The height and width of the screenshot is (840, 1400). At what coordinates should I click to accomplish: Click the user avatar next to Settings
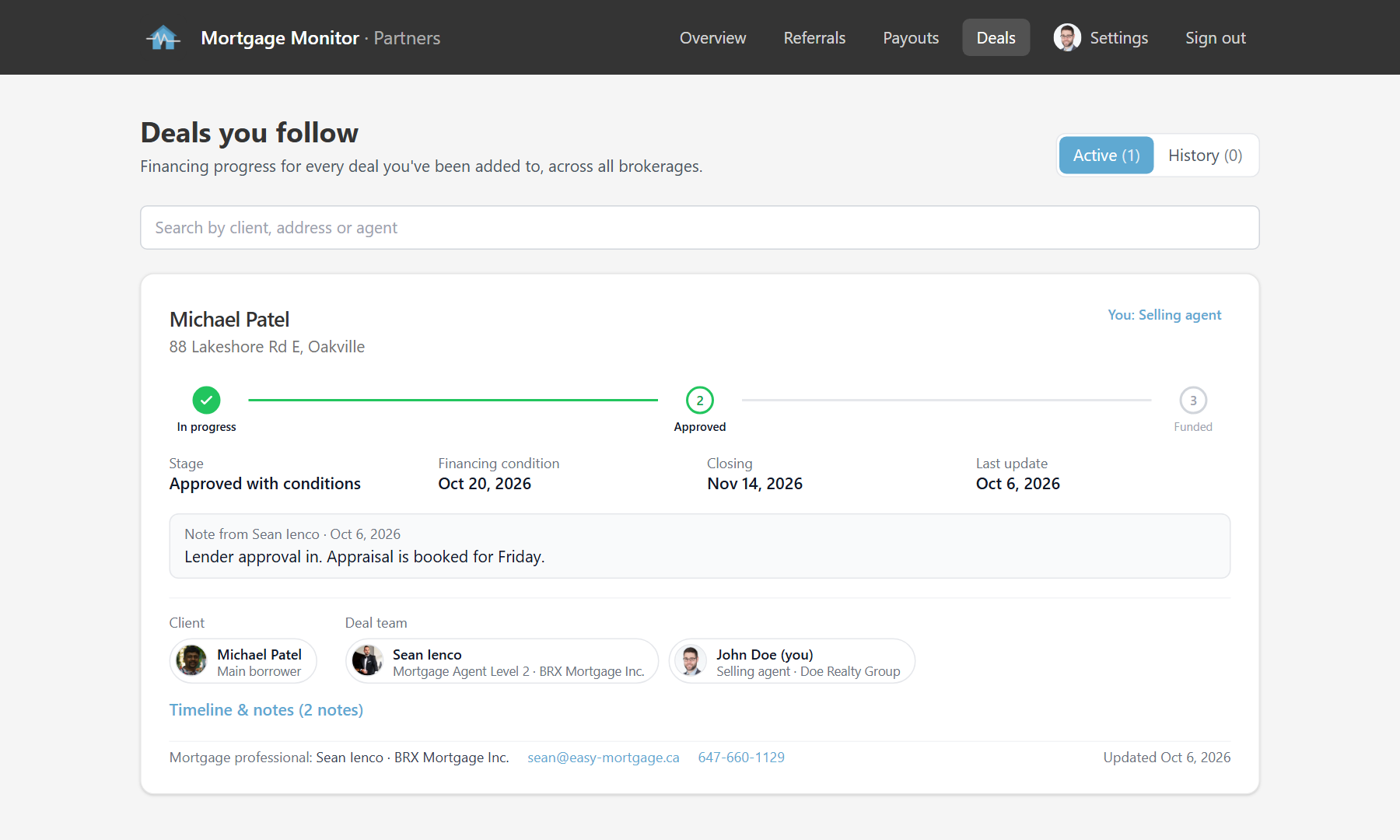click(x=1067, y=37)
